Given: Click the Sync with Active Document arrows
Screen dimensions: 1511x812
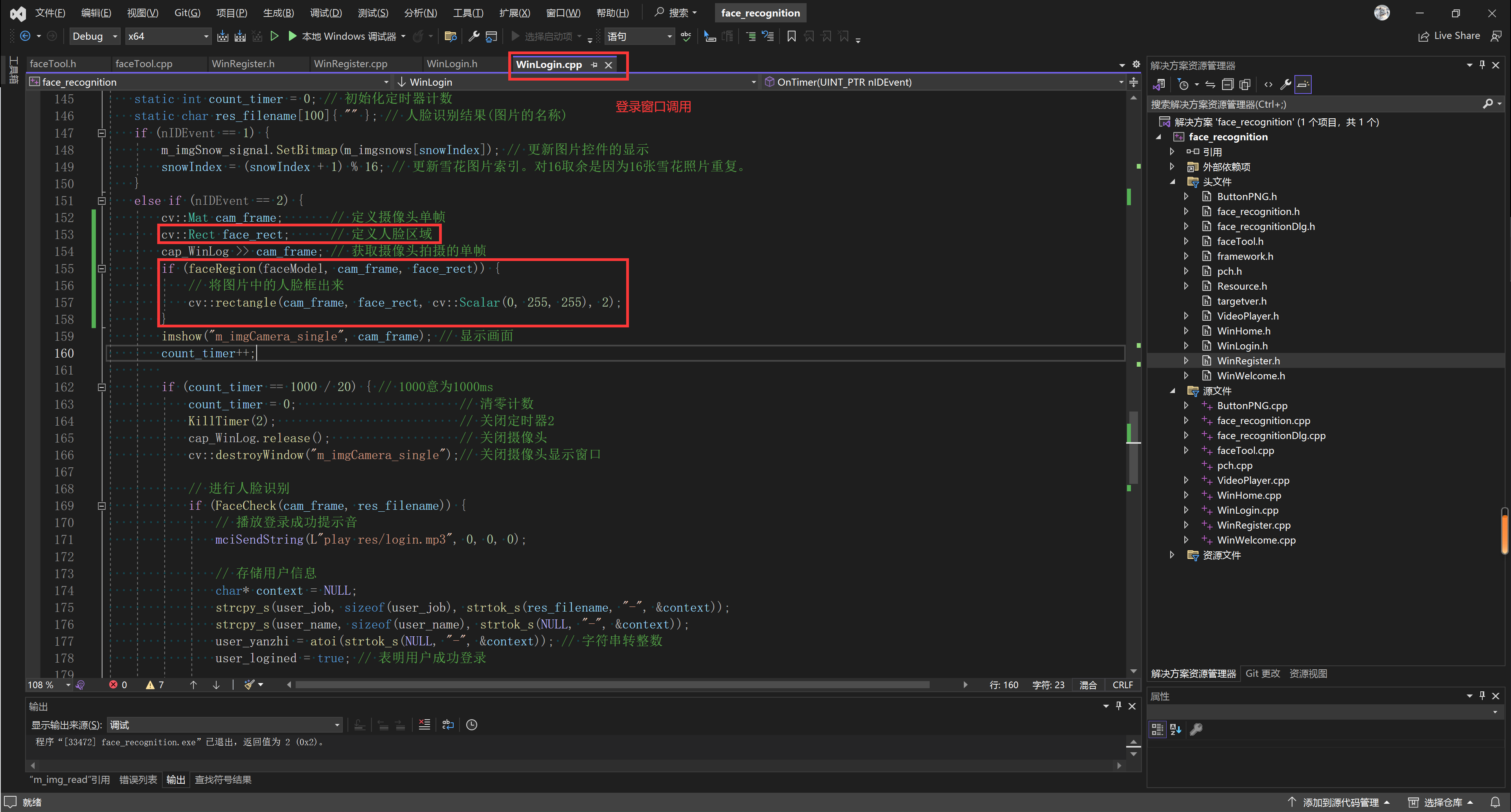Looking at the screenshot, I should coord(1210,85).
